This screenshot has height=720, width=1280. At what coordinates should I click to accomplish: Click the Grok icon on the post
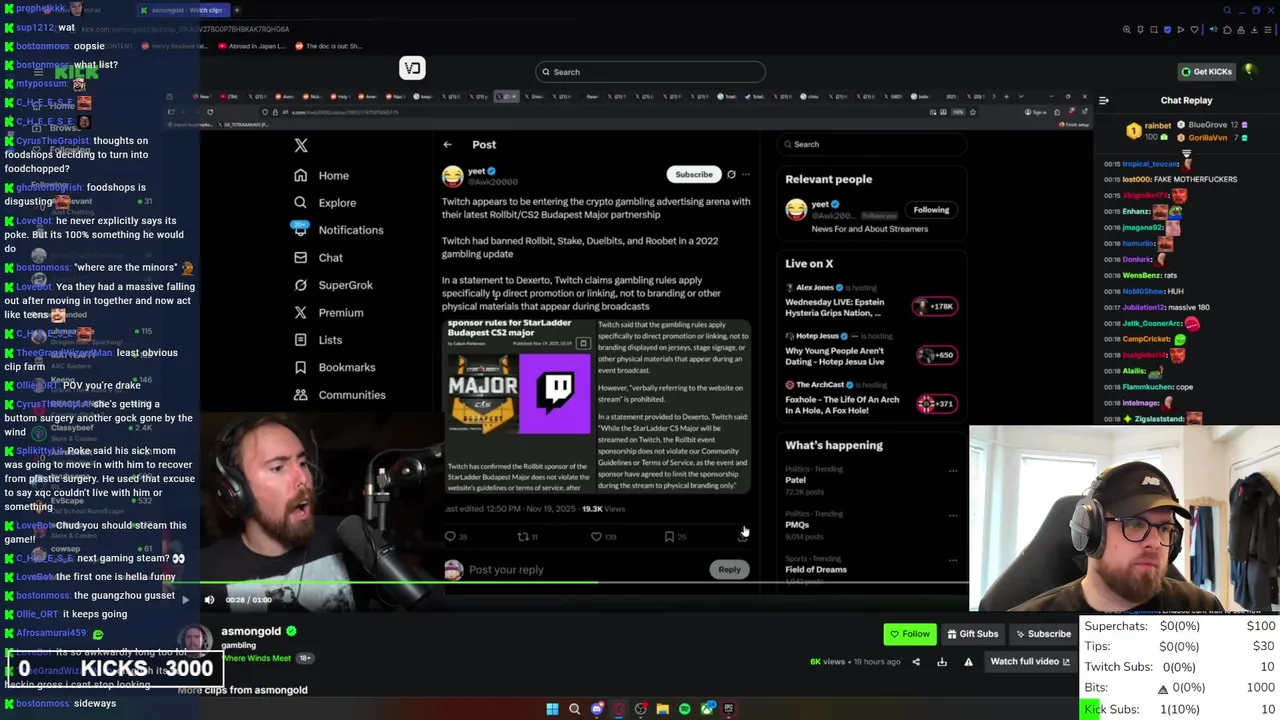click(731, 174)
